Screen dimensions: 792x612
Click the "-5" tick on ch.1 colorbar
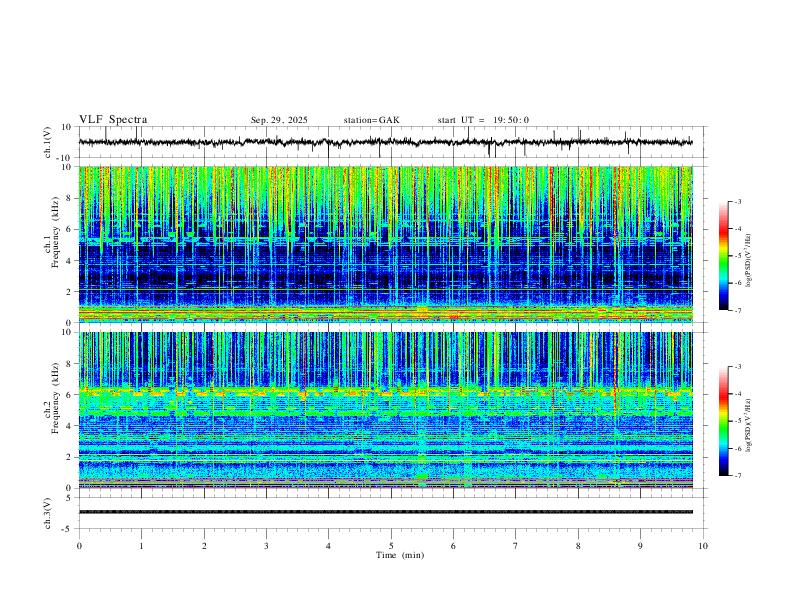pos(738,256)
